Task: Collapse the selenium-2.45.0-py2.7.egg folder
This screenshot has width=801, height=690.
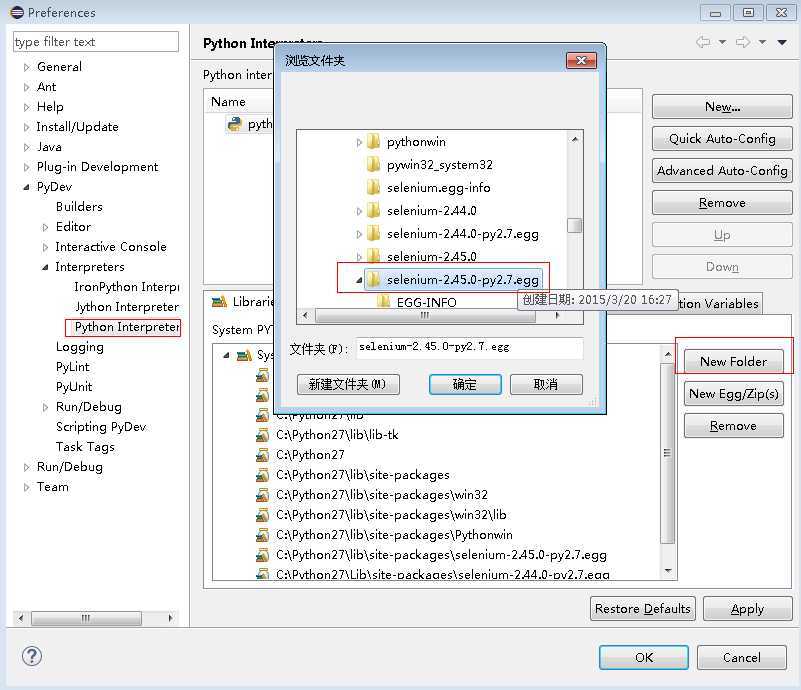Action: tap(359, 280)
